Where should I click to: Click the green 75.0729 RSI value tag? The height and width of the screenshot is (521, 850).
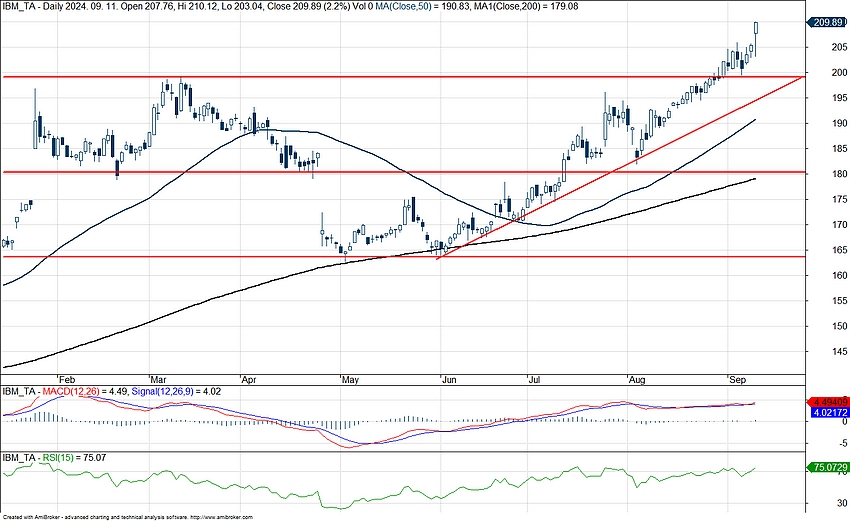point(827,467)
